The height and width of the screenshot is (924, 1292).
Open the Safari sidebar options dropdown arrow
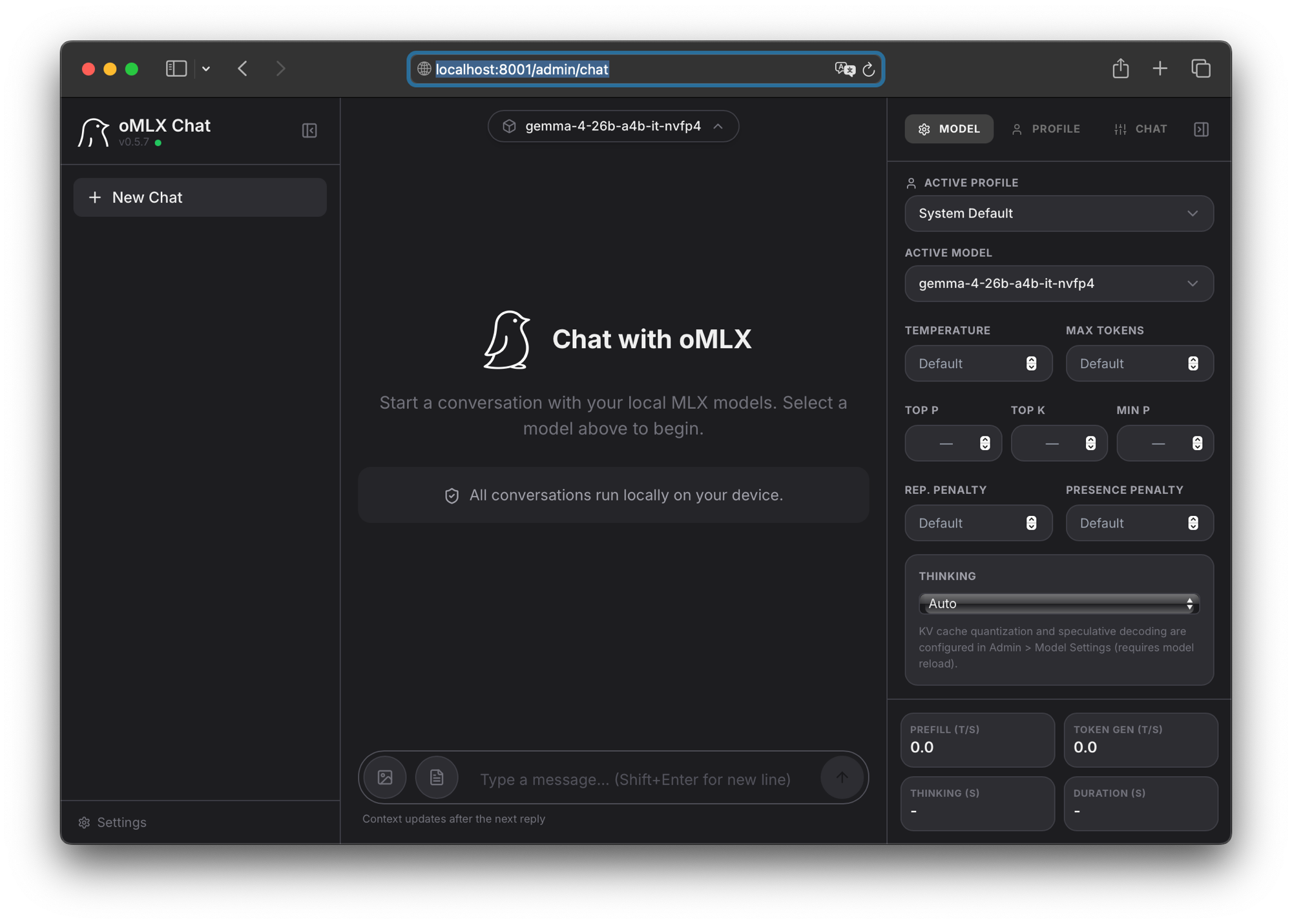pyautogui.click(x=206, y=68)
